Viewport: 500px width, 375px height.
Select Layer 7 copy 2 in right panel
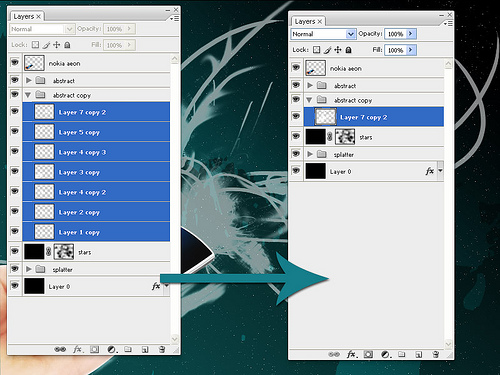(374, 117)
